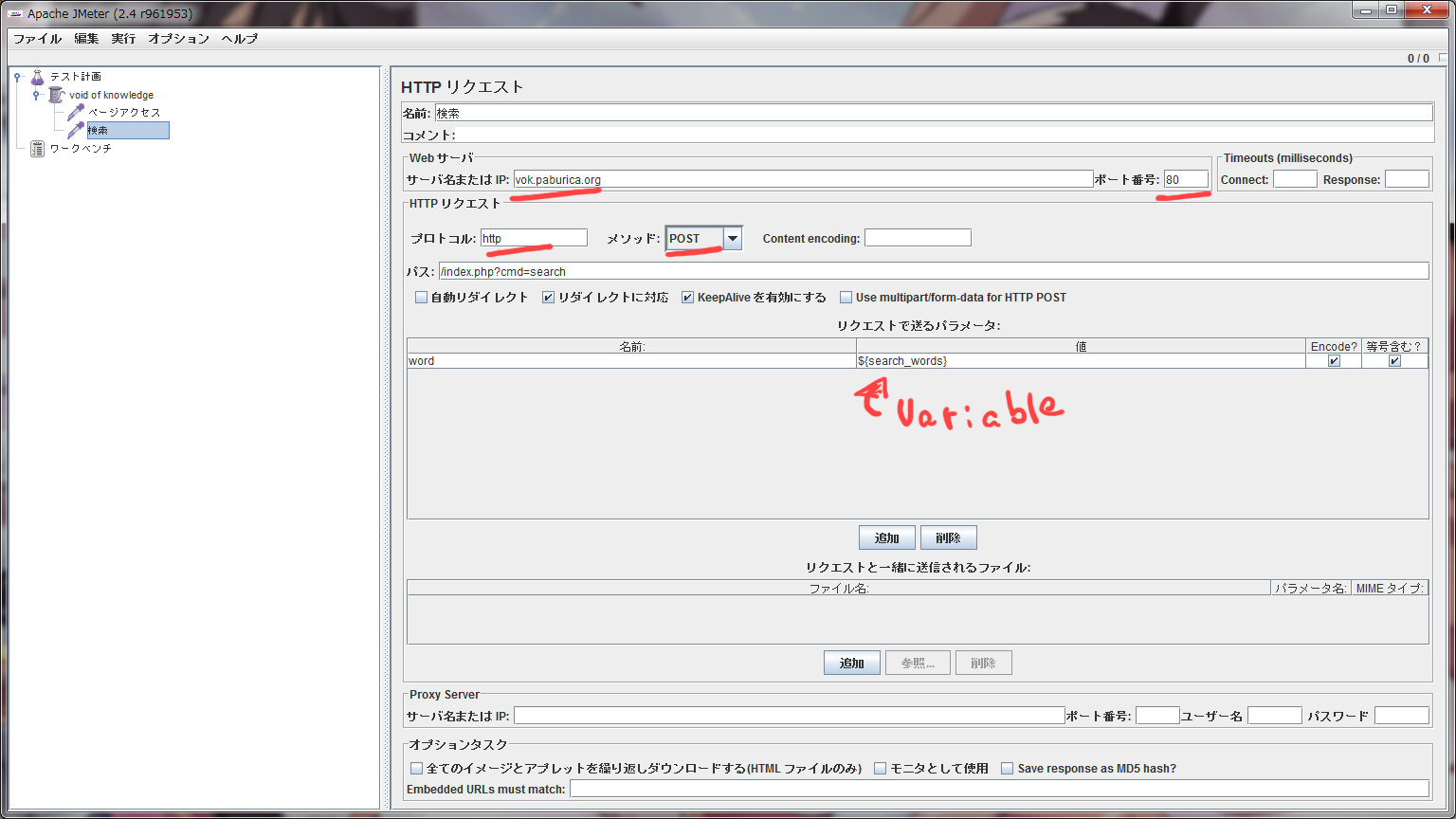
Task: Click the parameter name cell word
Action: (631, 361)
